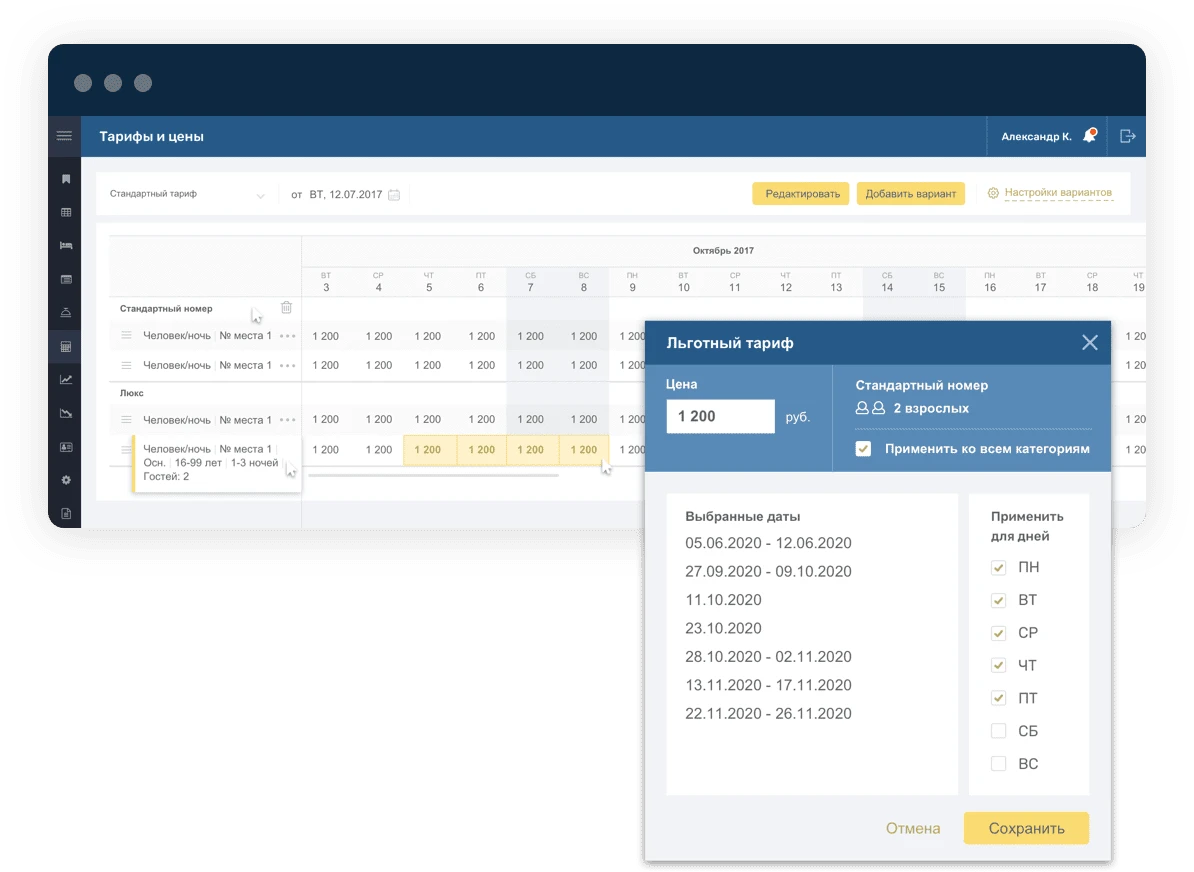Click the Сохранить button
Image resolution: width=1194 pixels, height=872 pixels.
pyautogui.click(x=1026, y=828)
